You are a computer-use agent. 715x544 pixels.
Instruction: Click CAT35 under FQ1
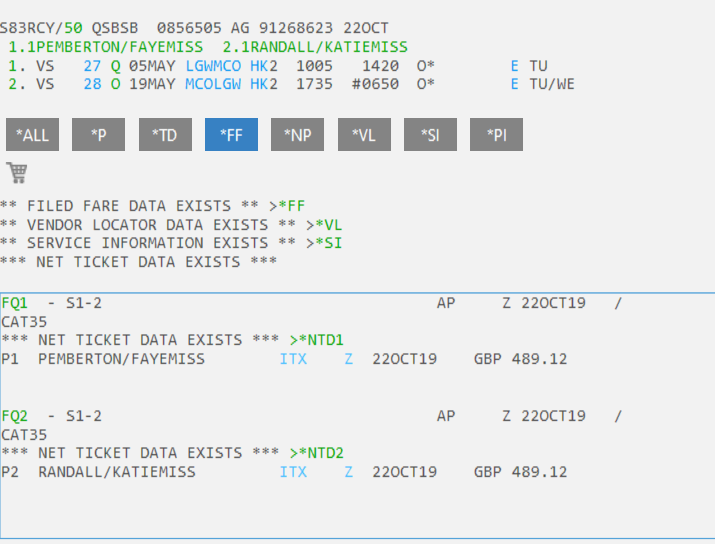pyautogui.click(x=24, y=322)
